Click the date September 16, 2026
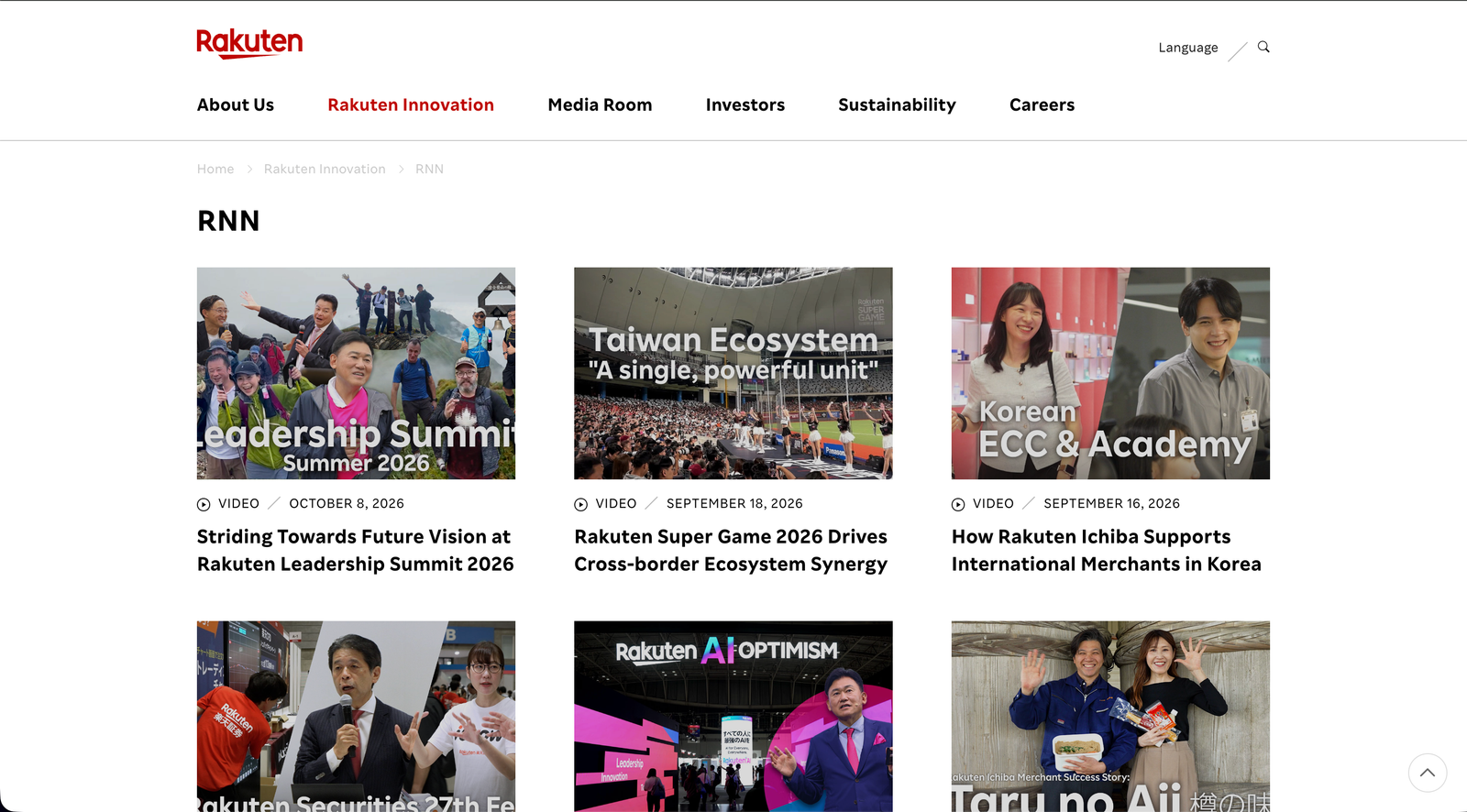The height and width of the screenshot is (812, 1467). (x=1111, y=504)
